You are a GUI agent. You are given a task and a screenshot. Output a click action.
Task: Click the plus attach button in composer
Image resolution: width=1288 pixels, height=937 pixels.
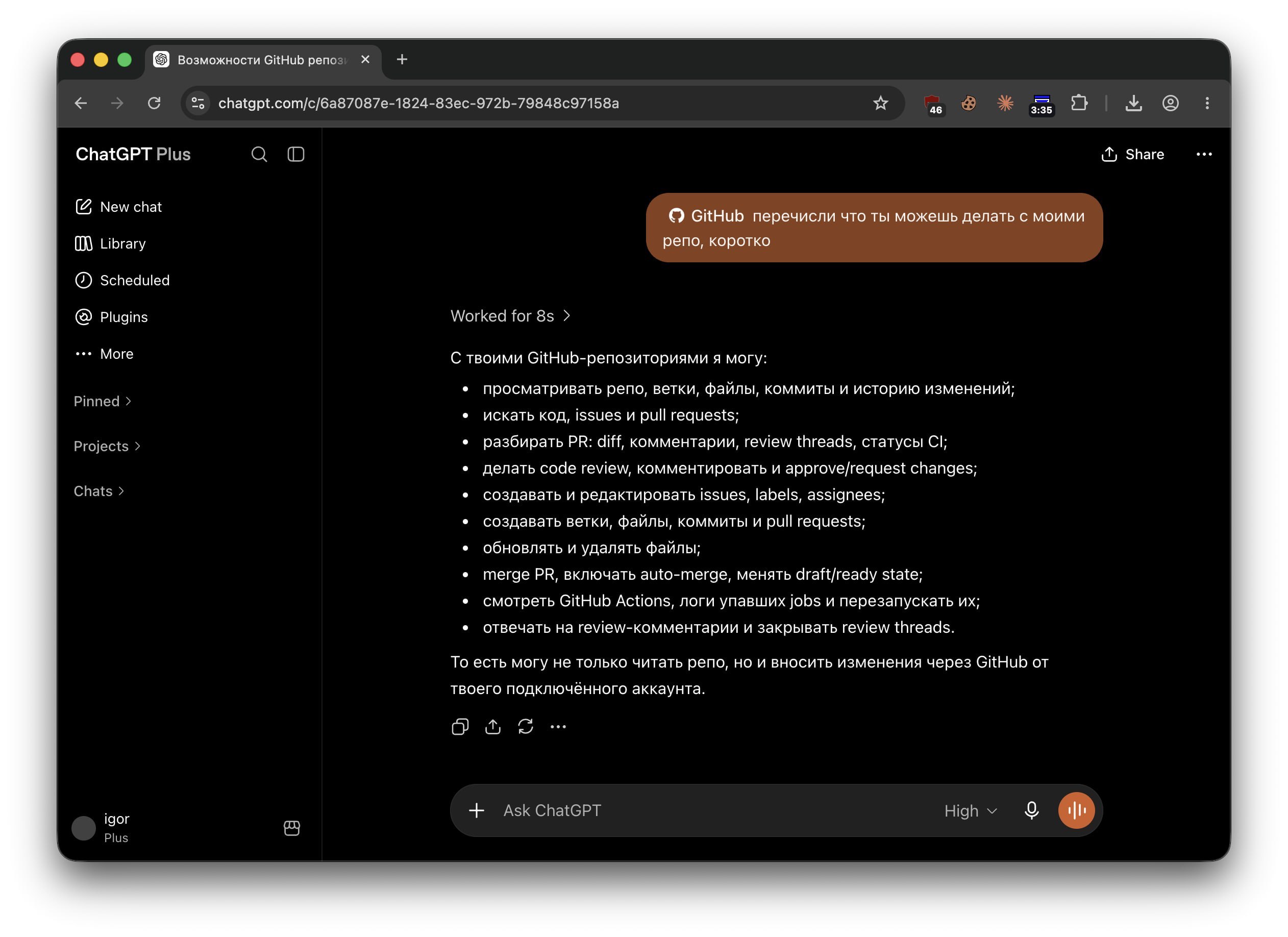click(477, 810)
